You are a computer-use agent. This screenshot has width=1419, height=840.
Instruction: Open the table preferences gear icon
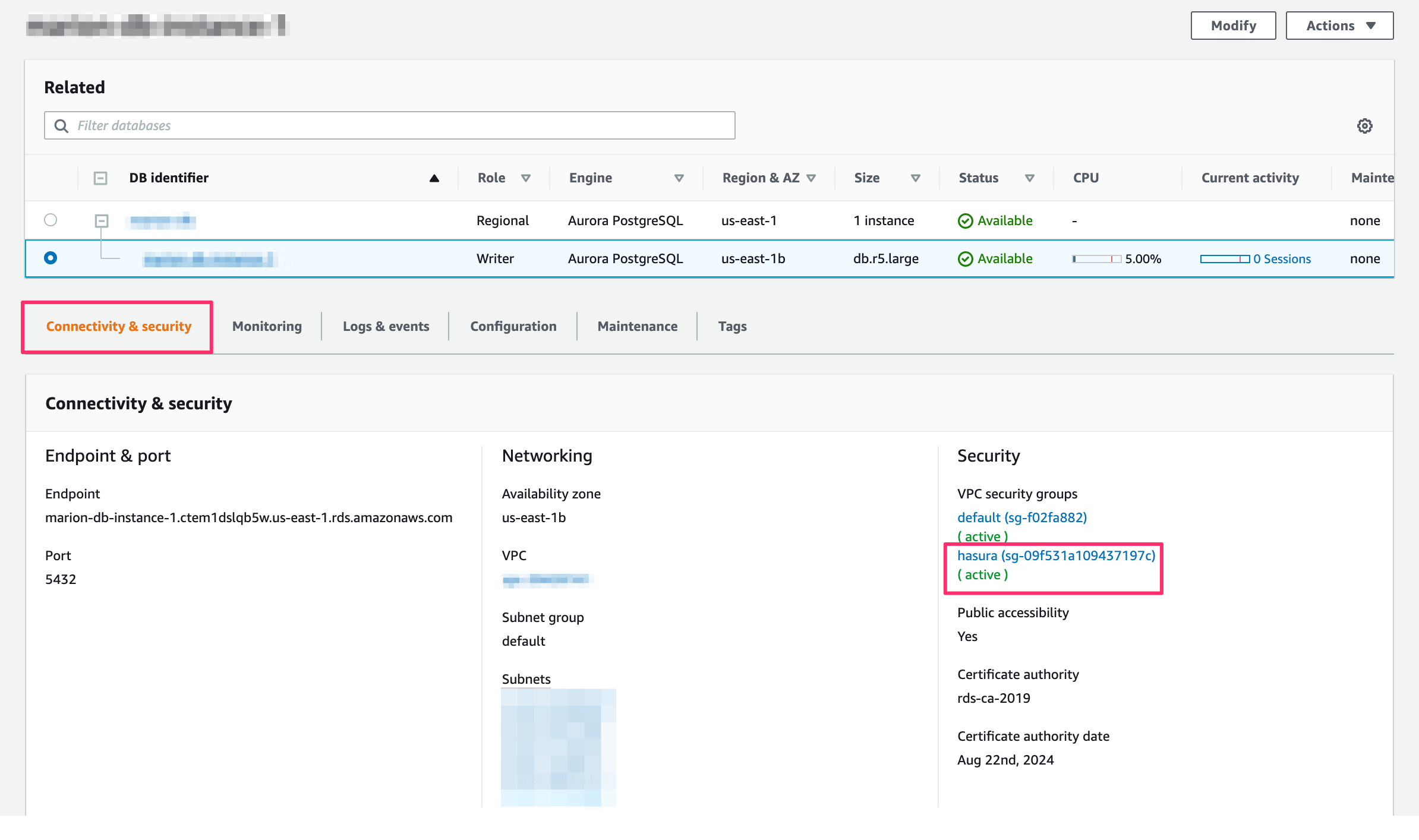1365,125
